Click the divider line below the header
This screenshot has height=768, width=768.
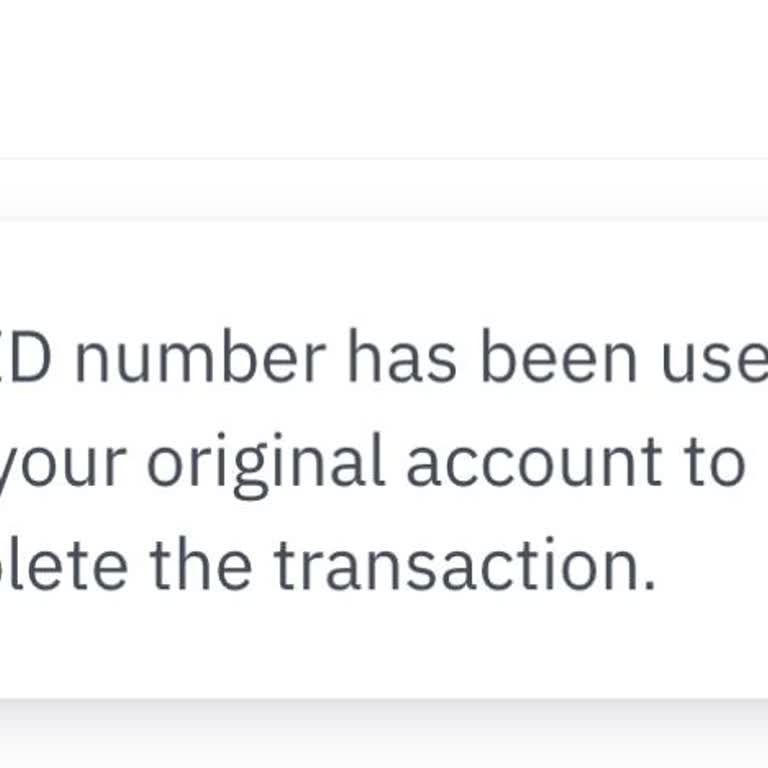tap(384, 158)
